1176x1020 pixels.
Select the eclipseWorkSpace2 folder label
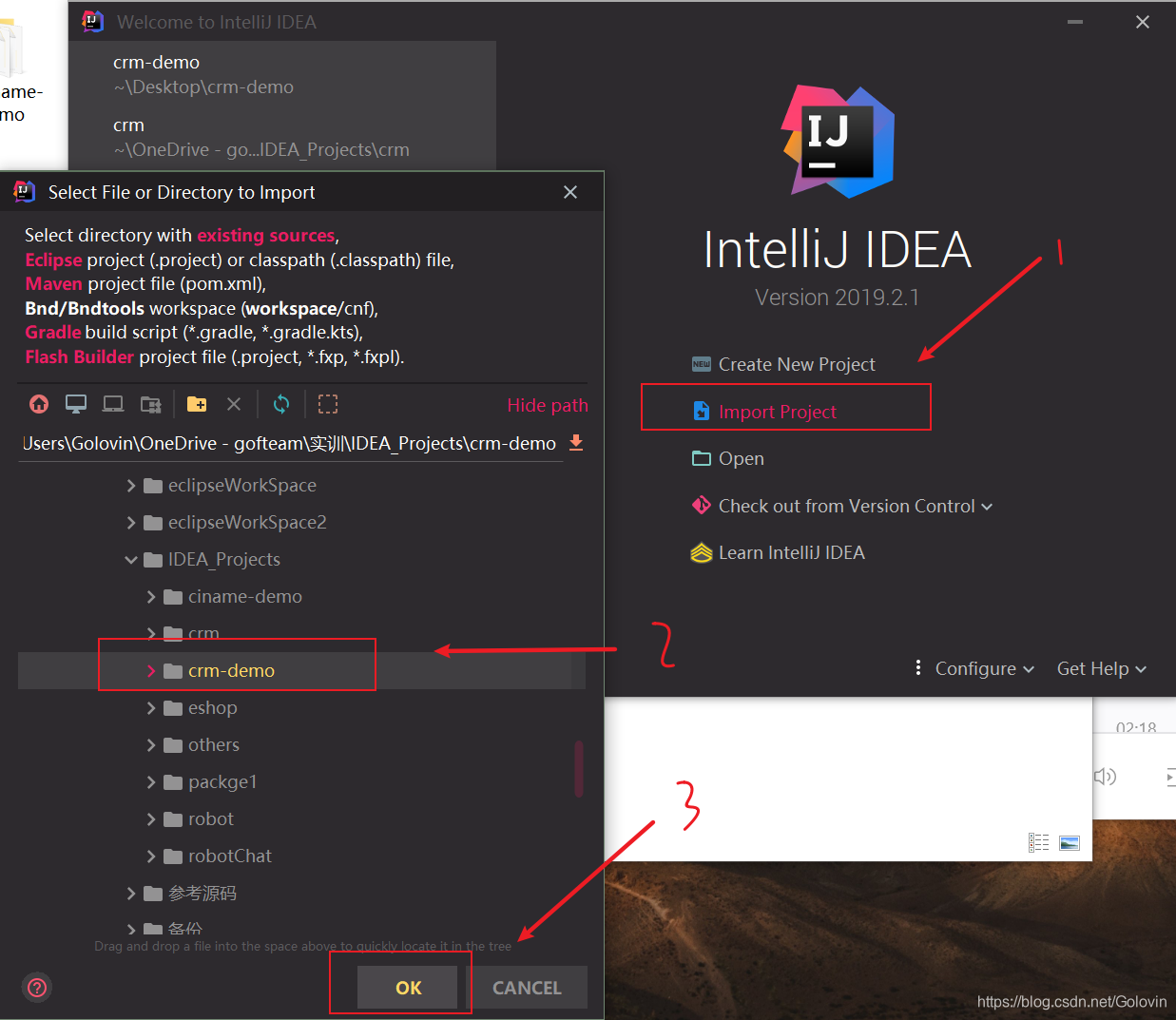(247, 523)
